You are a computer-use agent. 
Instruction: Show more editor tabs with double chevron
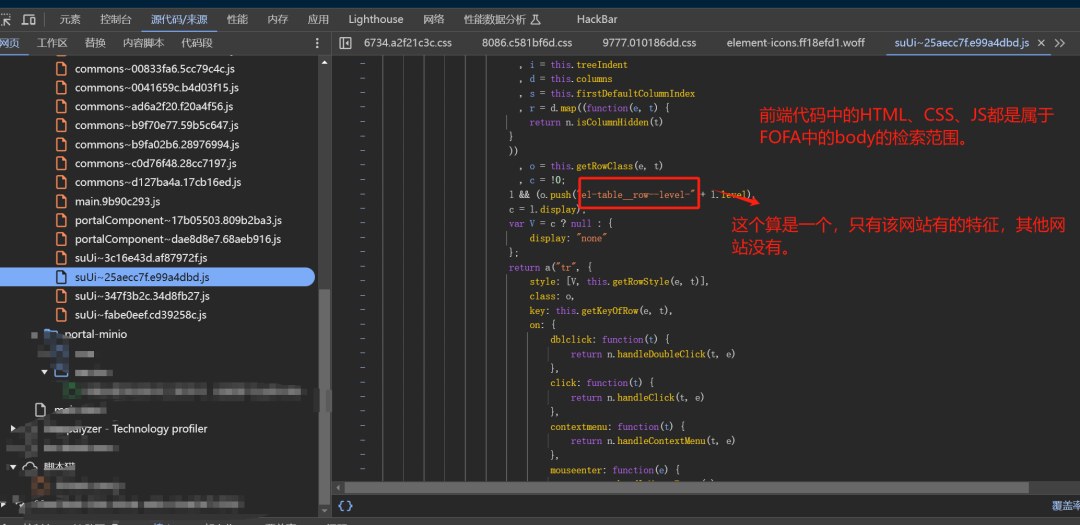point(1060,43)
